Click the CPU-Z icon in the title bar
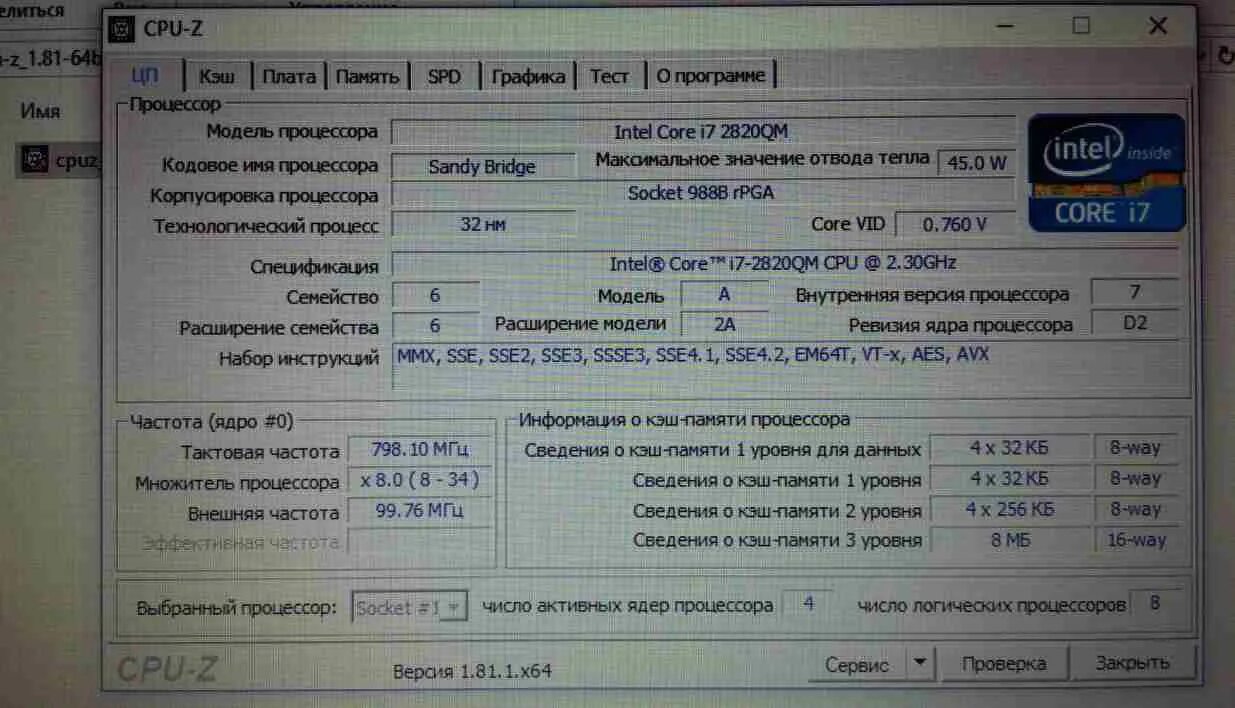Screen dimensions: 1235x708 120,28
